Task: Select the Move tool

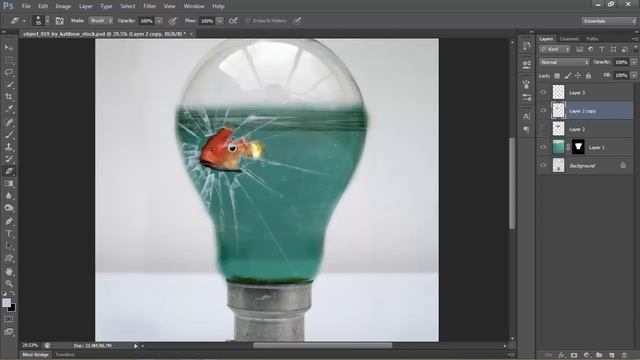Action: point(9,48)
